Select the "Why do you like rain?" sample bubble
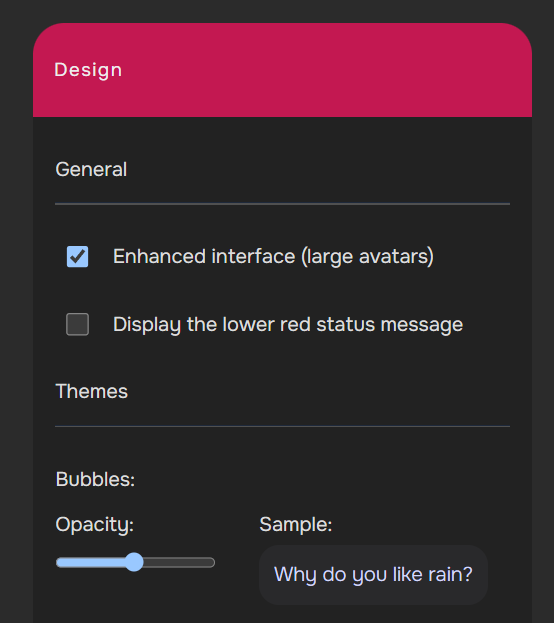554x623 pixels. click(373, 575)
